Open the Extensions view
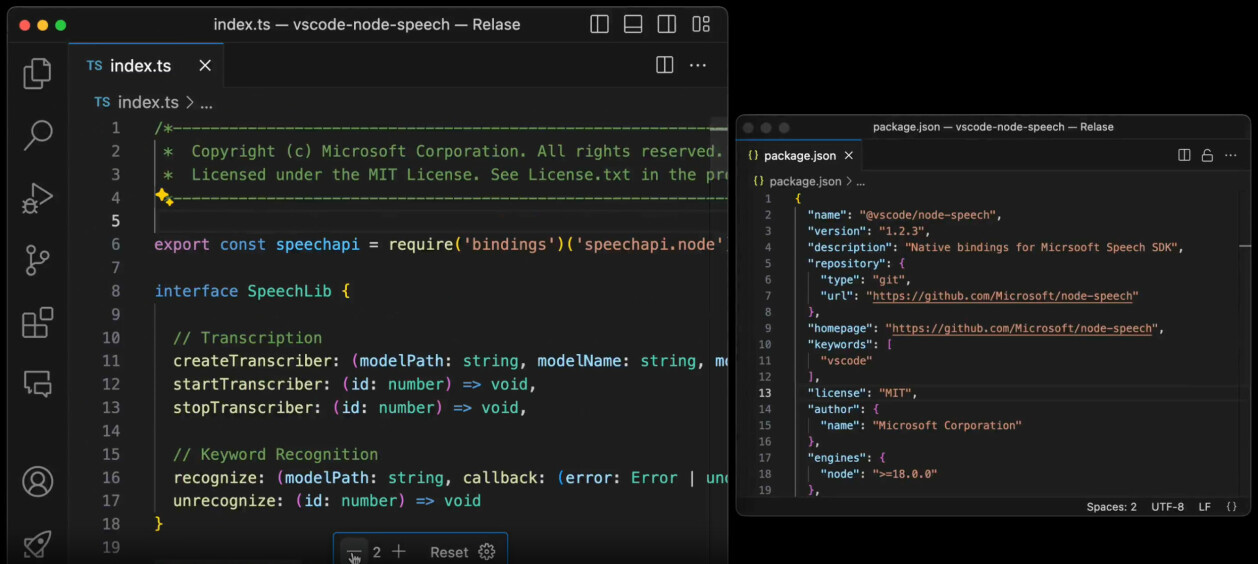 [x=38, y=322]
